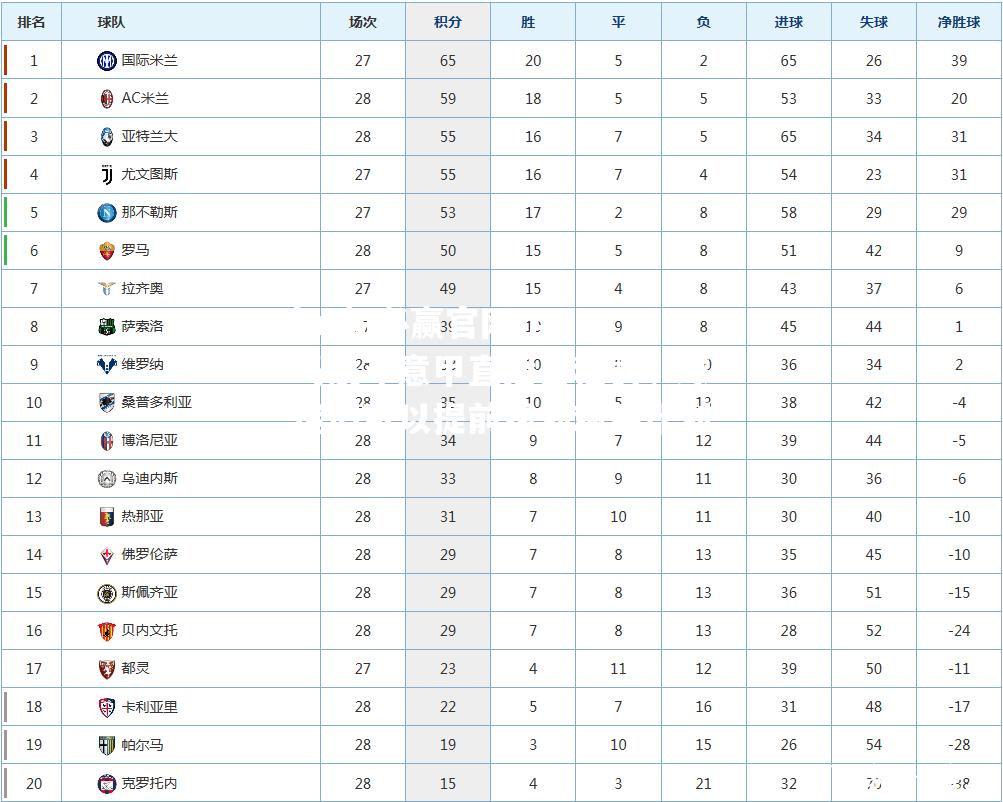Screen dimensions: 1003x802
Task: Open the 克罗托内 team name link
Action: (150, 783)
